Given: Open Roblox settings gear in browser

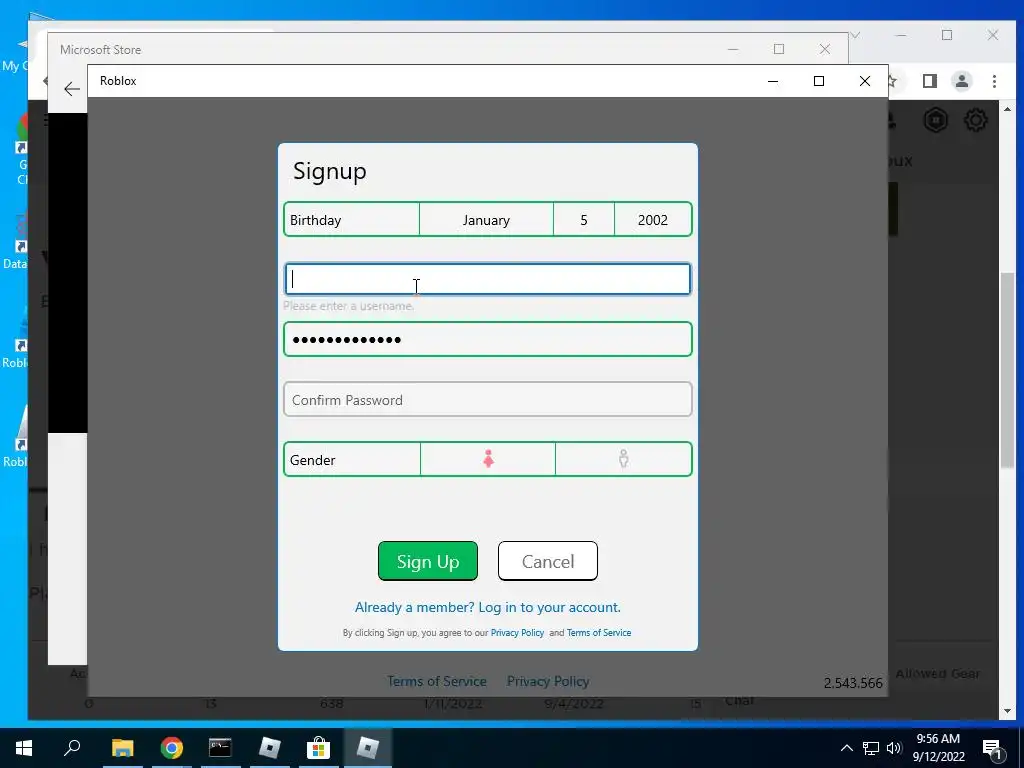Looking at the screenshot, I should (x=976, y=120).
